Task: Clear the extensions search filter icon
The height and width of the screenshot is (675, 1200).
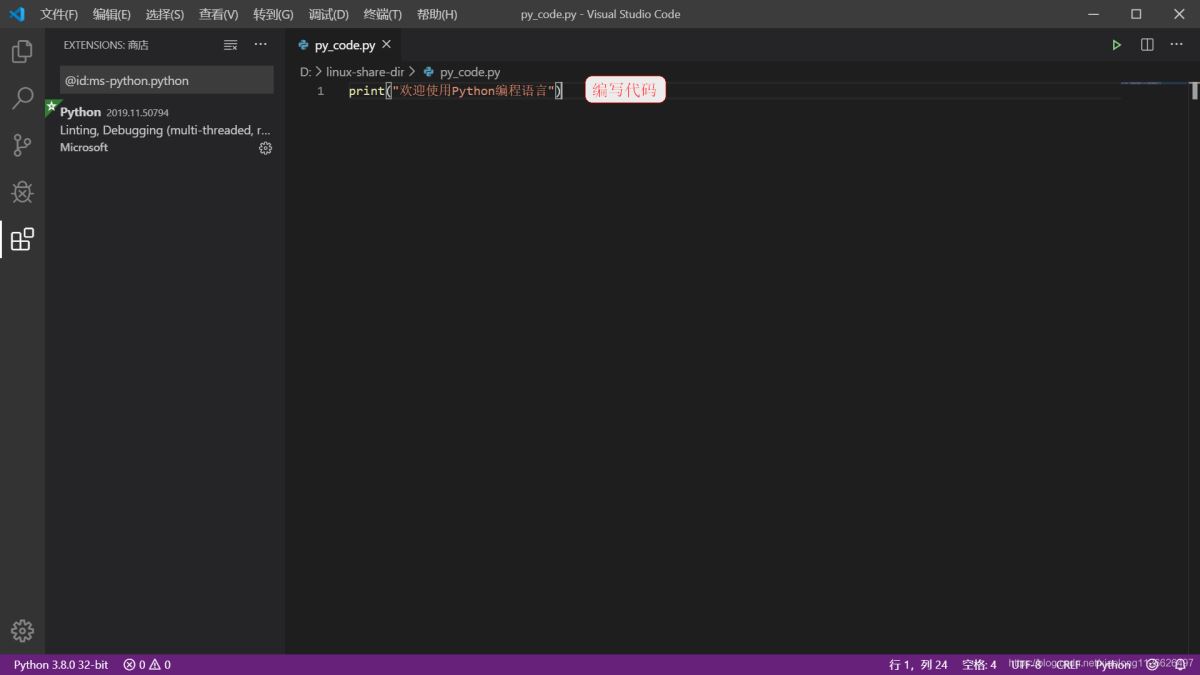Action: tap(230, 44)
